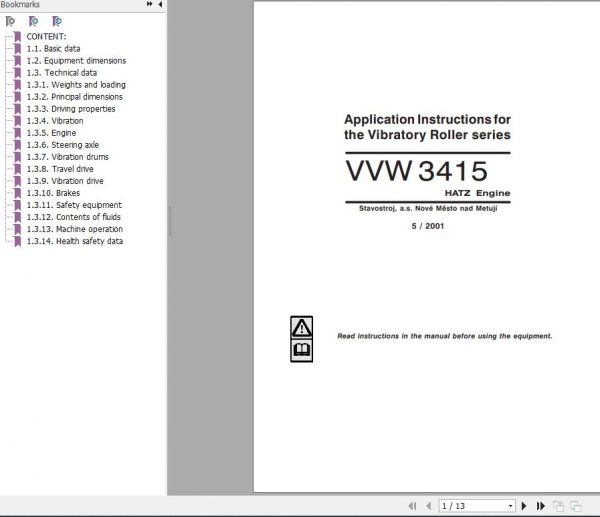Open bookmark 1.3.3. Driving properties
Image resolution: width=600 pixels, height=517 pixels.
tap(71, 109)
